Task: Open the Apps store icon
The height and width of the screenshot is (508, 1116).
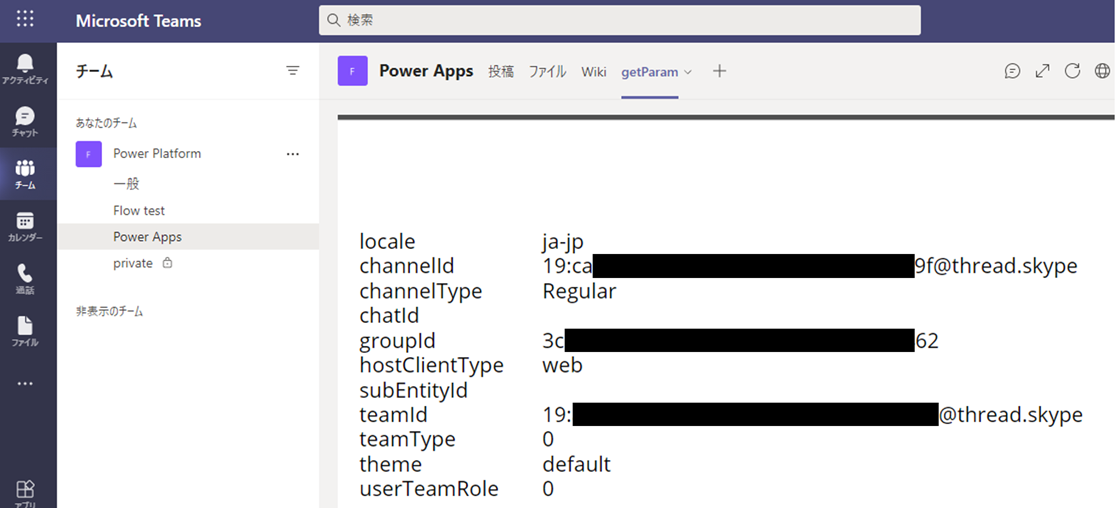Action: click(x=25, y=492)
